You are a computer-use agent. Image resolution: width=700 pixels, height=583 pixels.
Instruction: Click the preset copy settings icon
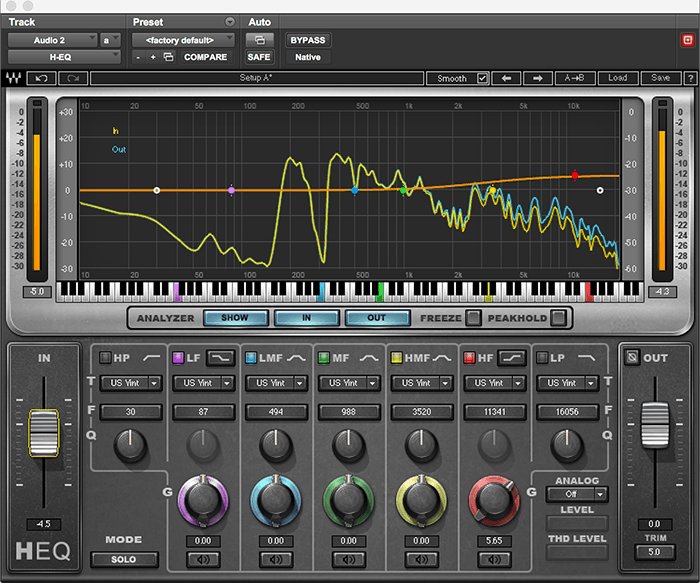tap(168, 57)
